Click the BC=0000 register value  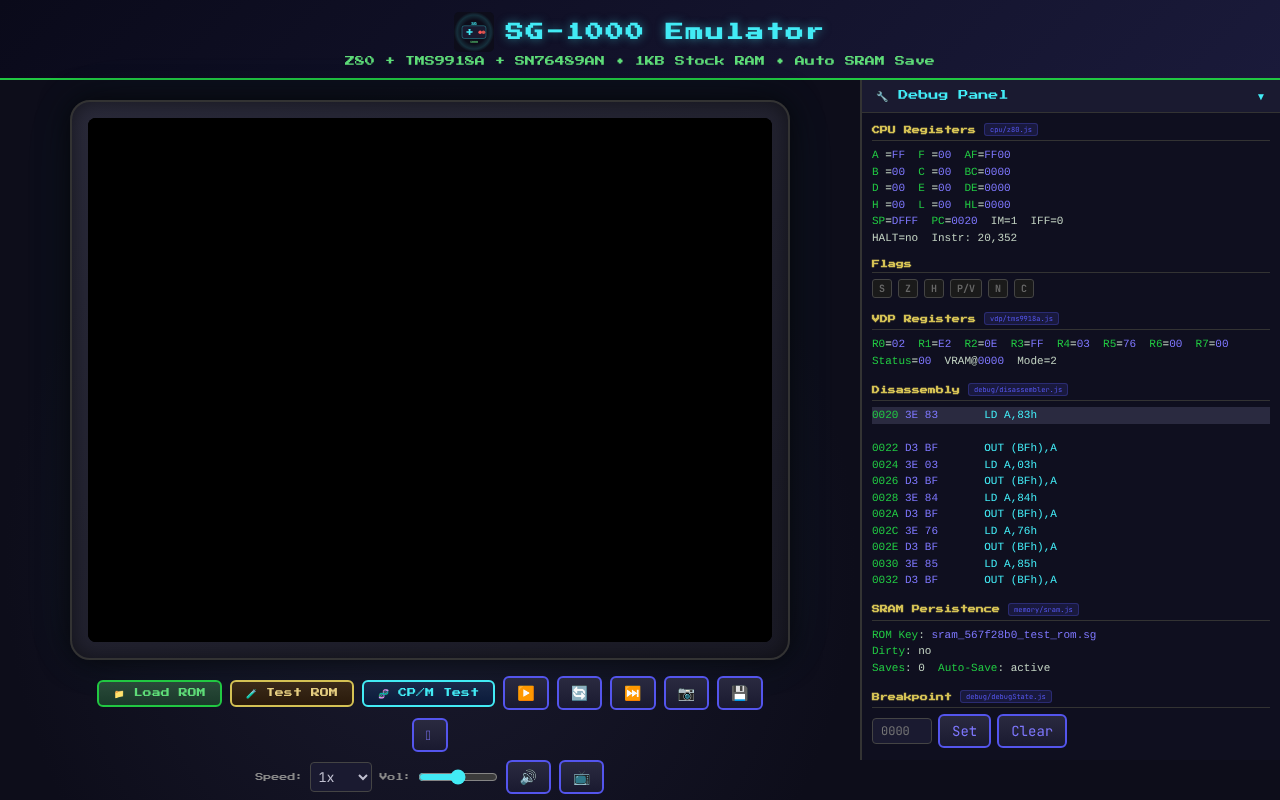(988, 172)
